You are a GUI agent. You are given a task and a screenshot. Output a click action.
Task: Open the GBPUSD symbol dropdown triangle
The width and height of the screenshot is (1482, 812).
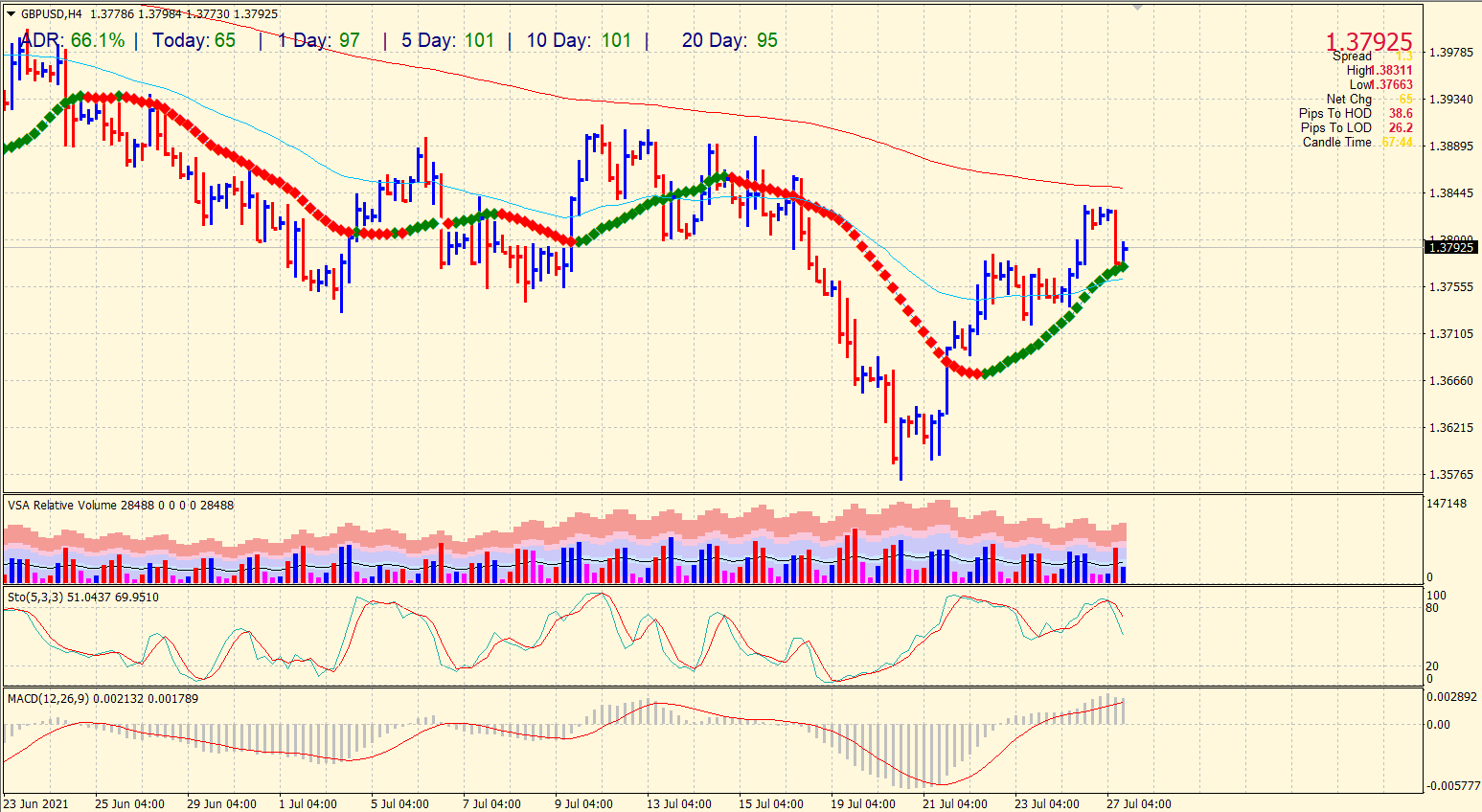[10, 14]
